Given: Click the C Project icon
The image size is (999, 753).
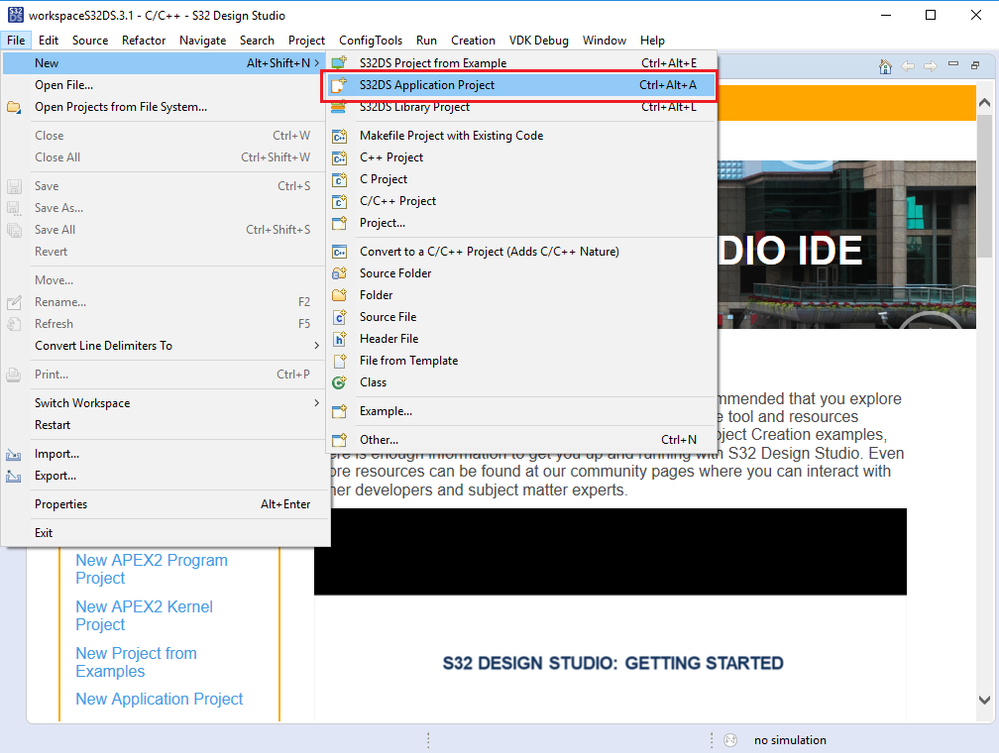Looking at the screenshot, I should [x=340, y=179].
